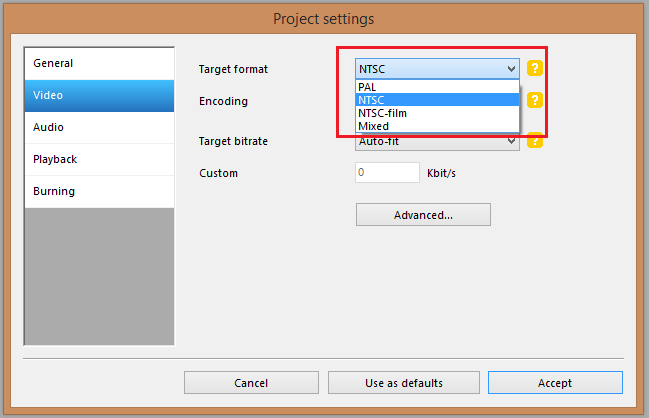This screenshot has width=649, height=418.
Task: Collapse the Target format combo box
Action: 511,69
